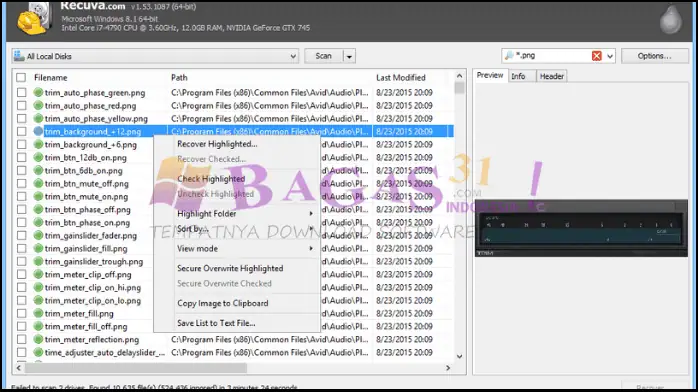698x392 pixels.
Task: Clear the *.png filter with red X
Action: click(597, 56)
